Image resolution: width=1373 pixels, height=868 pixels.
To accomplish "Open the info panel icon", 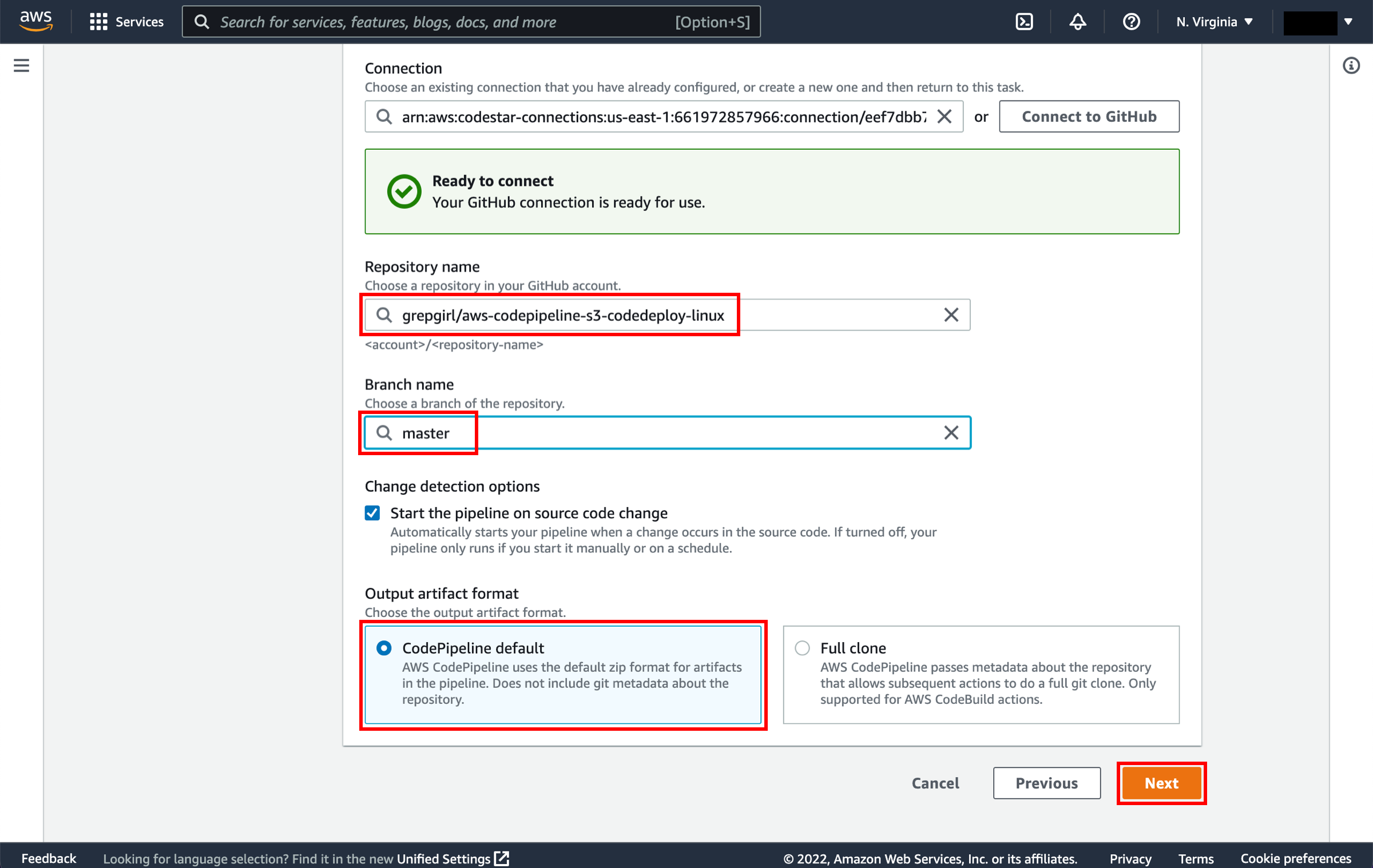I will coord(1351,65).
